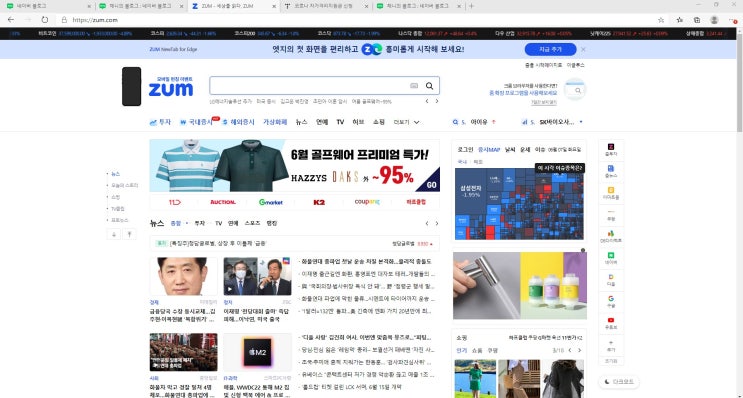743x398 pixels.
Task: Advance the 쇼핑 widget to the next page
Action: coord(579,351)
